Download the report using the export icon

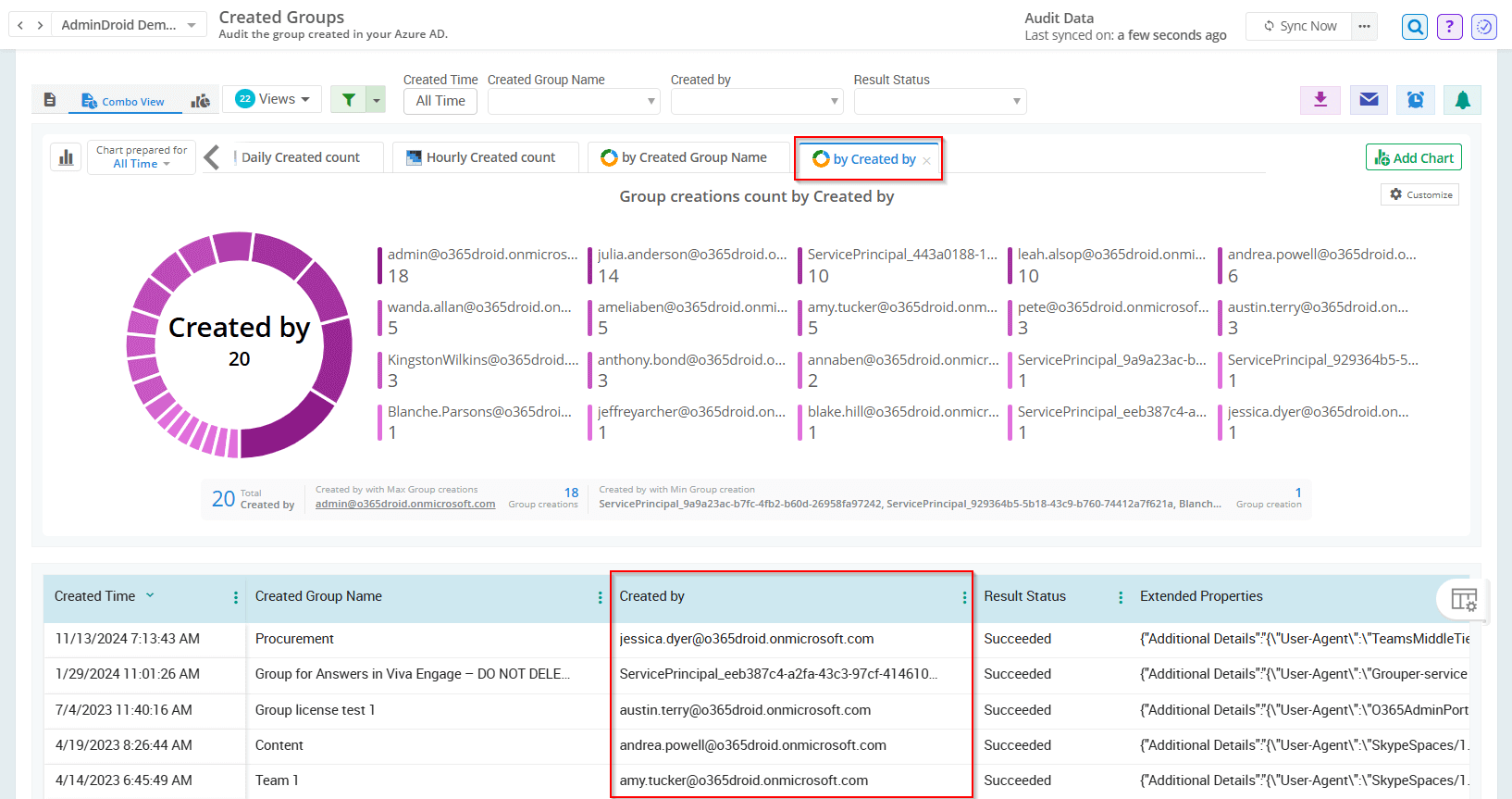pyautogui.click(x=1320, y=100)
